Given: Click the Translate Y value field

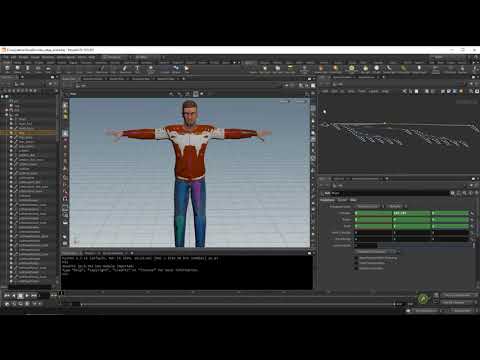Looking at the screenshot, I should click(x=412, y=213).
